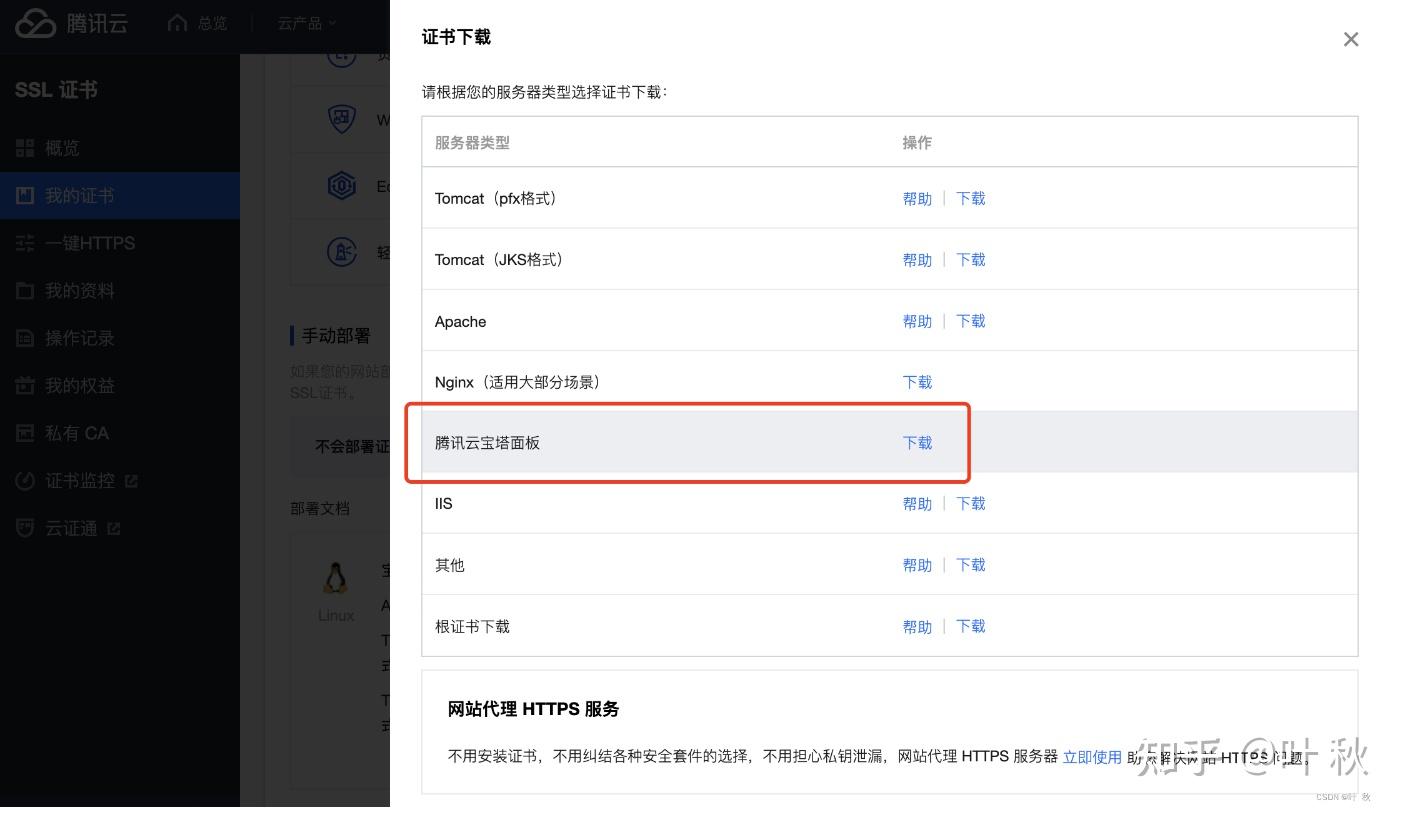Open 我的权益 sidebar item
This screenshot has height=814, width=1404.
(x=79, y=386)
